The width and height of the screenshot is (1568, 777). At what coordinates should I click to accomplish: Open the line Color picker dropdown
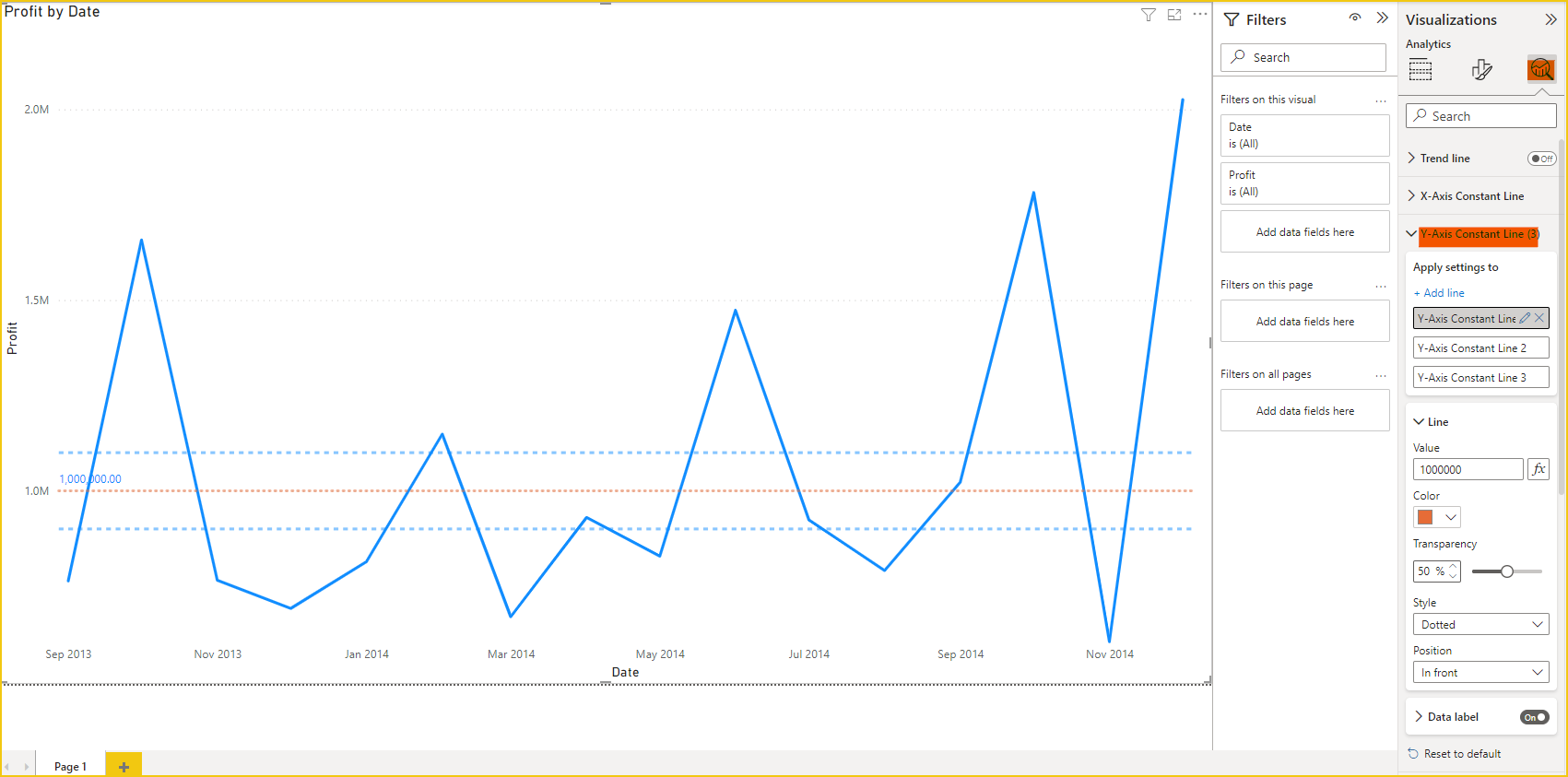point(1437,517)
